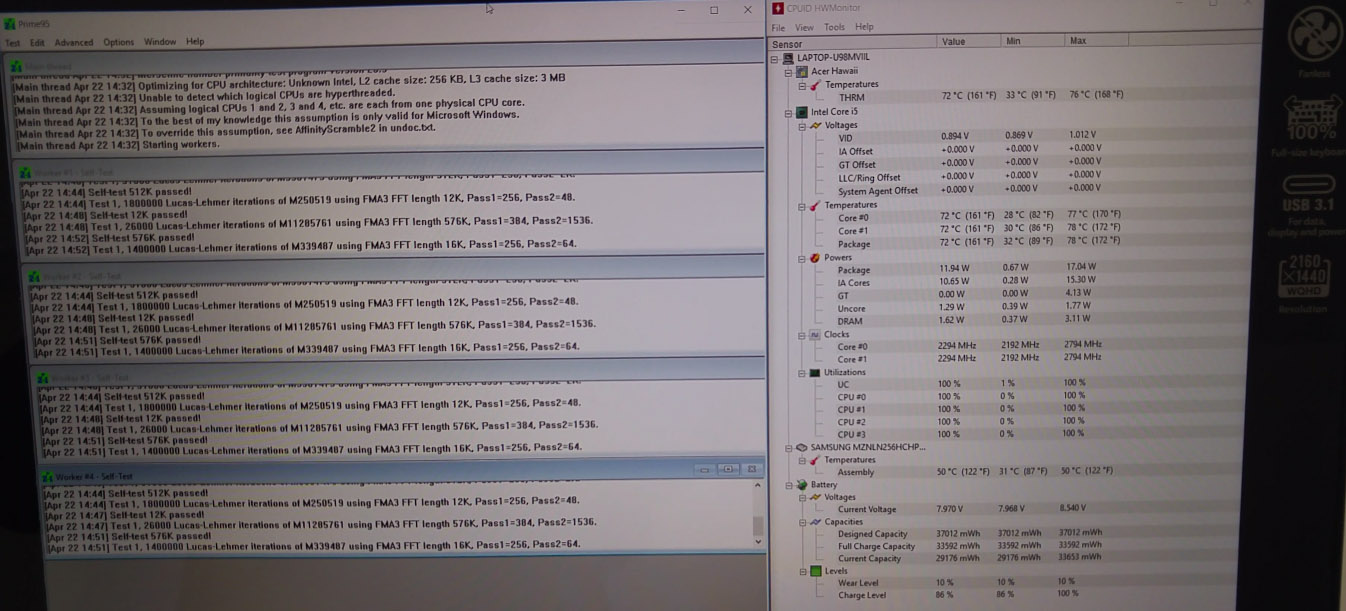Click the Utilizations icon in HWMonitor
This screenshot has height=611, width=1346.
point(815,372)
